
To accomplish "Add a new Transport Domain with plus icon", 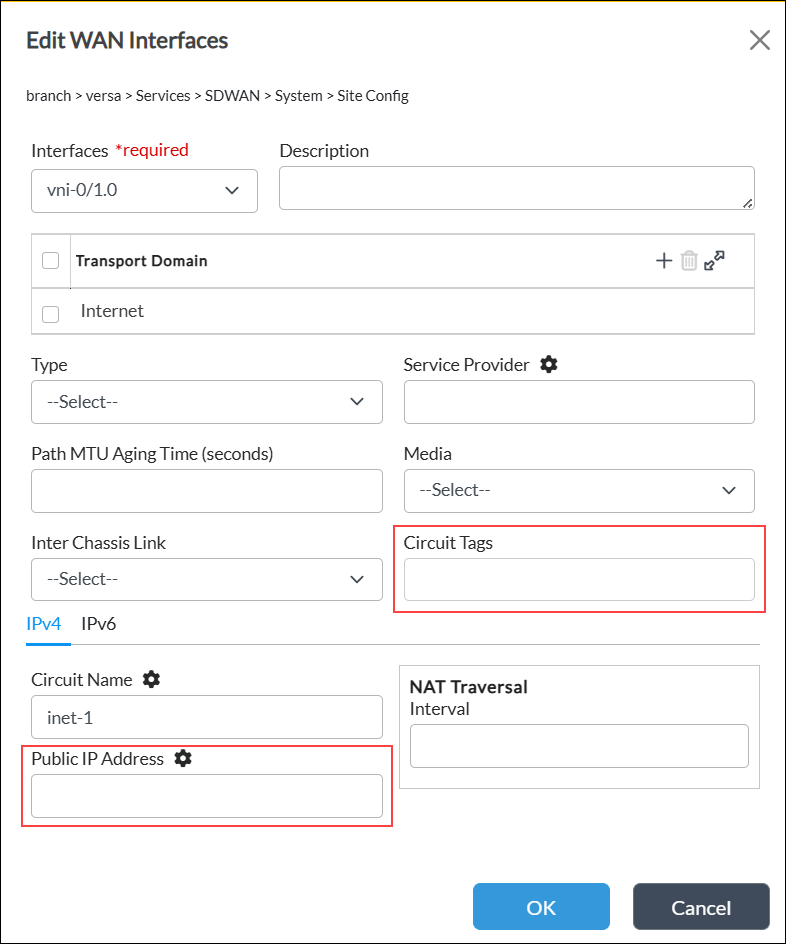I will point(663,261).
